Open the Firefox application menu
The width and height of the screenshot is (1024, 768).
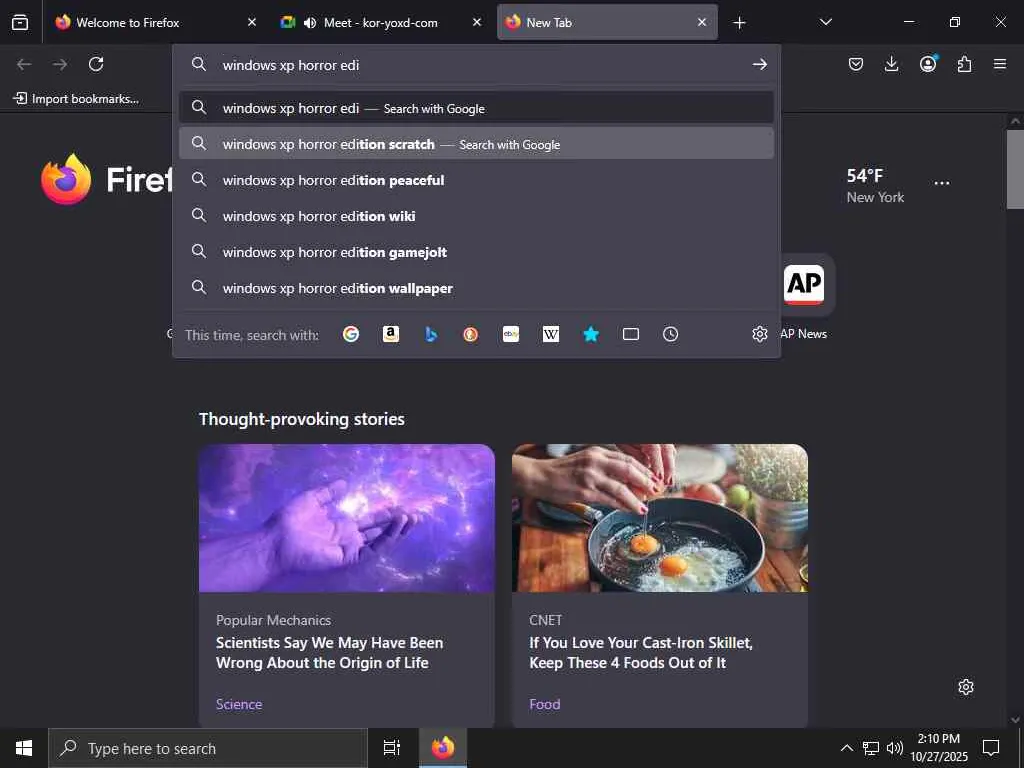[x=1000, y=64]
